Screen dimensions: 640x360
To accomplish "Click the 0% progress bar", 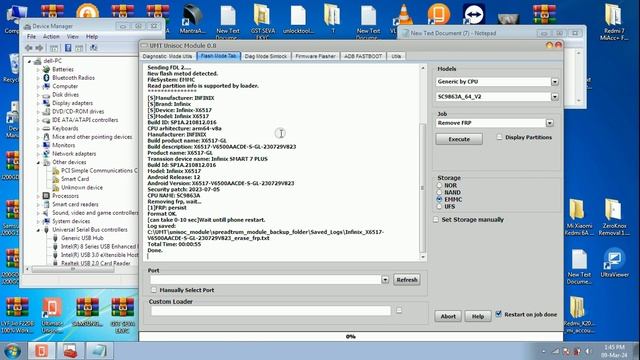I will pos(351,336).
